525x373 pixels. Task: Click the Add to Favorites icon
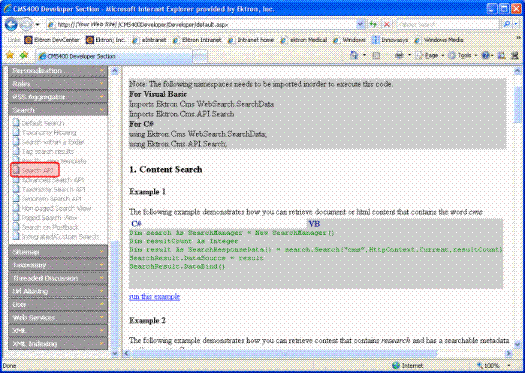[x=23, y=55]
